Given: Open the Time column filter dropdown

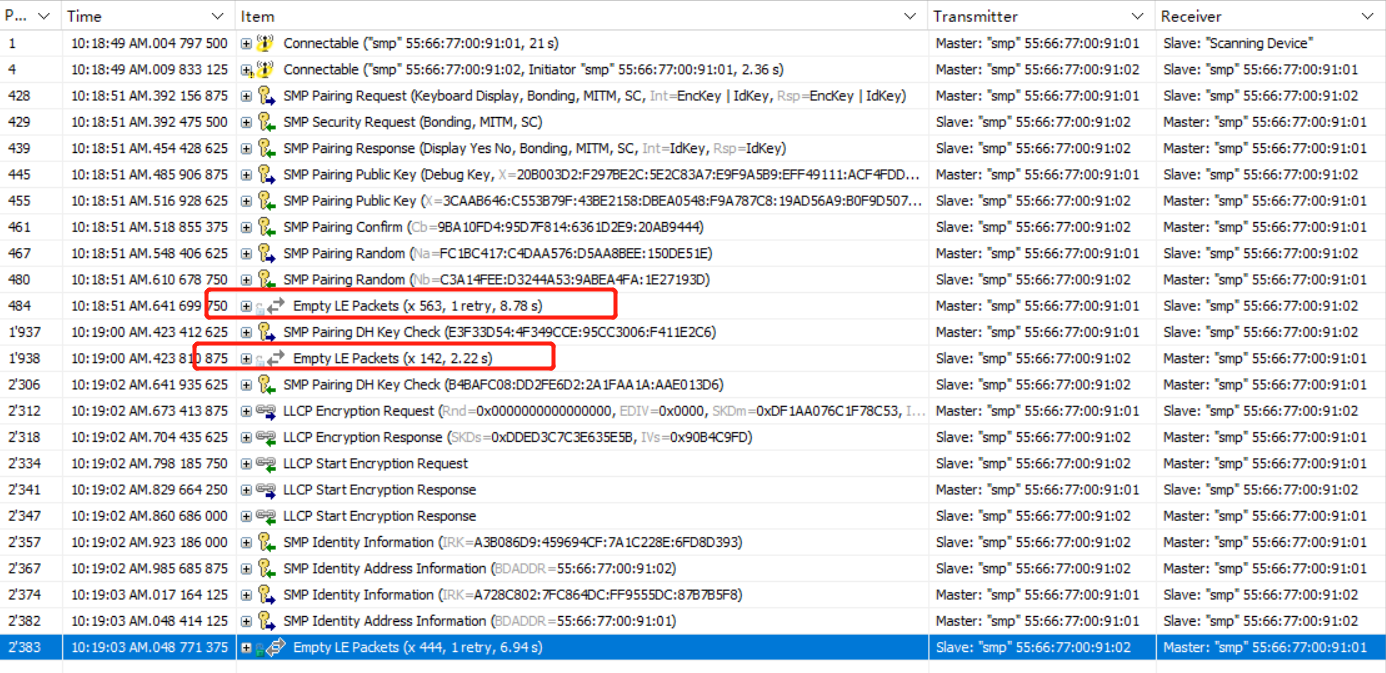Looking at the screenshot, I should pyautogui.click(x=216, y=16).
